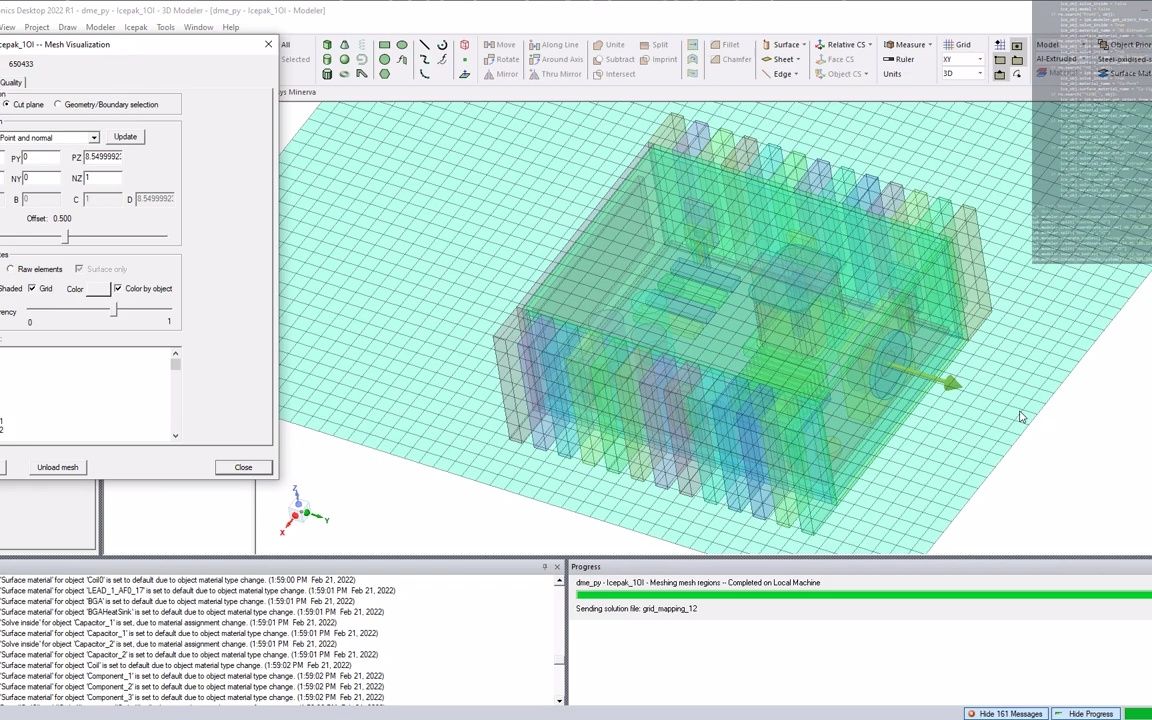The height and width of the screenshot is (720, 1152).
Task: Click the Offset slider handle
Action: point(67,236)
